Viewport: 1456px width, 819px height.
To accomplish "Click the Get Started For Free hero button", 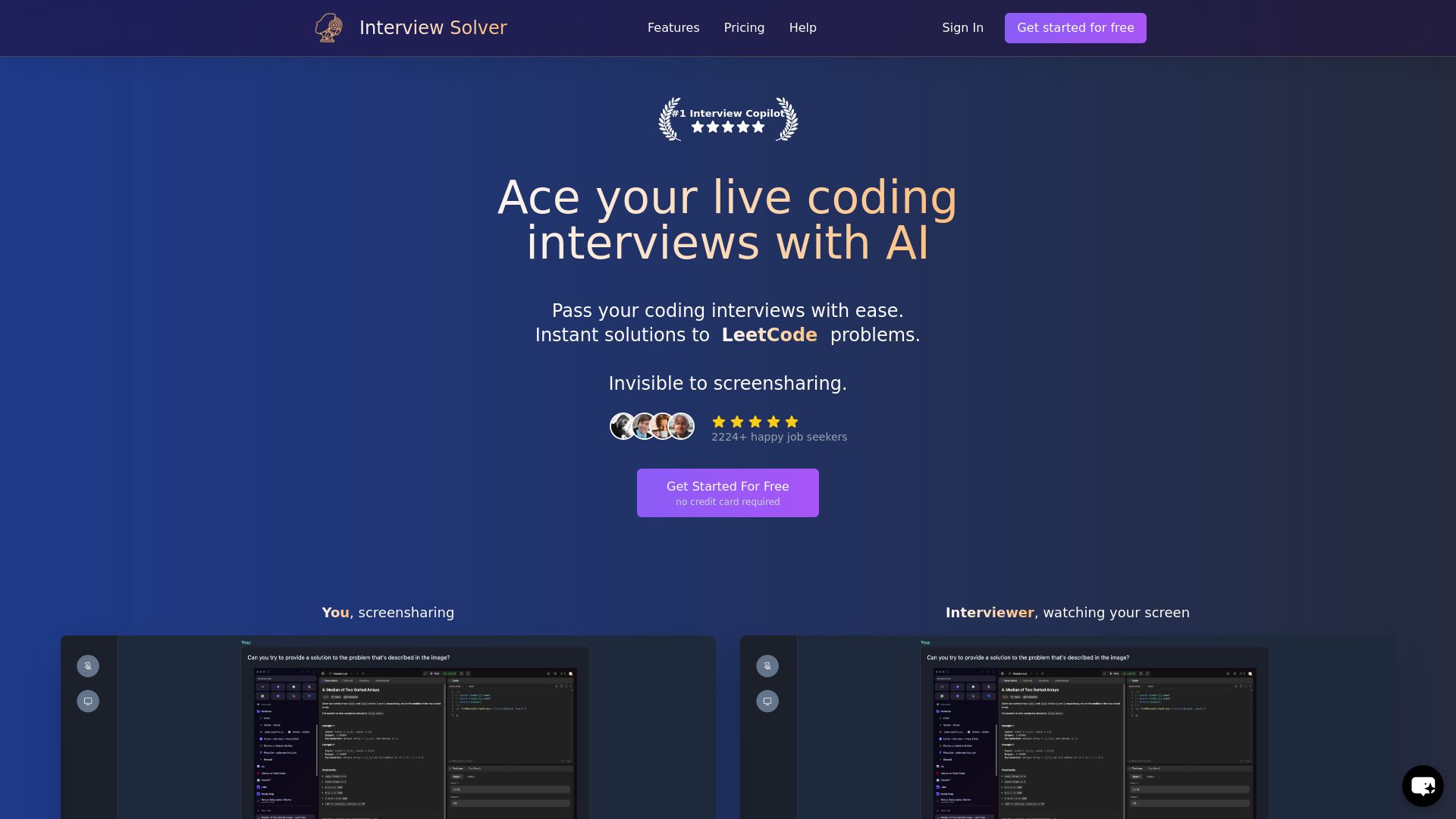I will (727, 492).
